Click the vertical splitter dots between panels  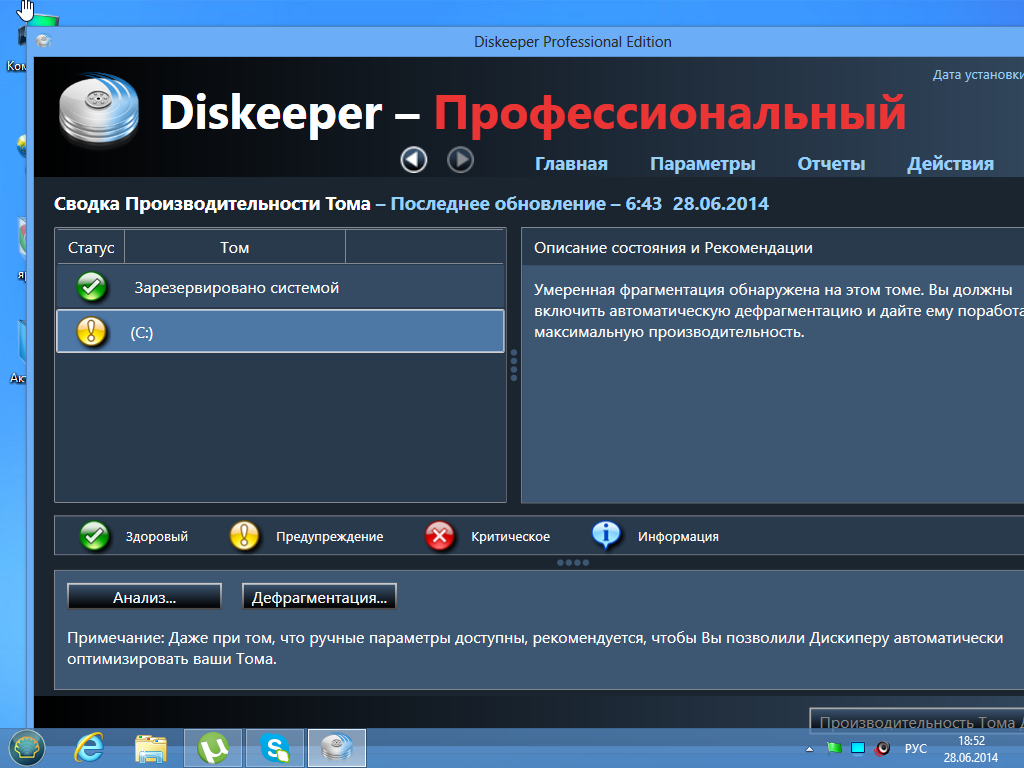pyautogui.click(x=514, y=365)
